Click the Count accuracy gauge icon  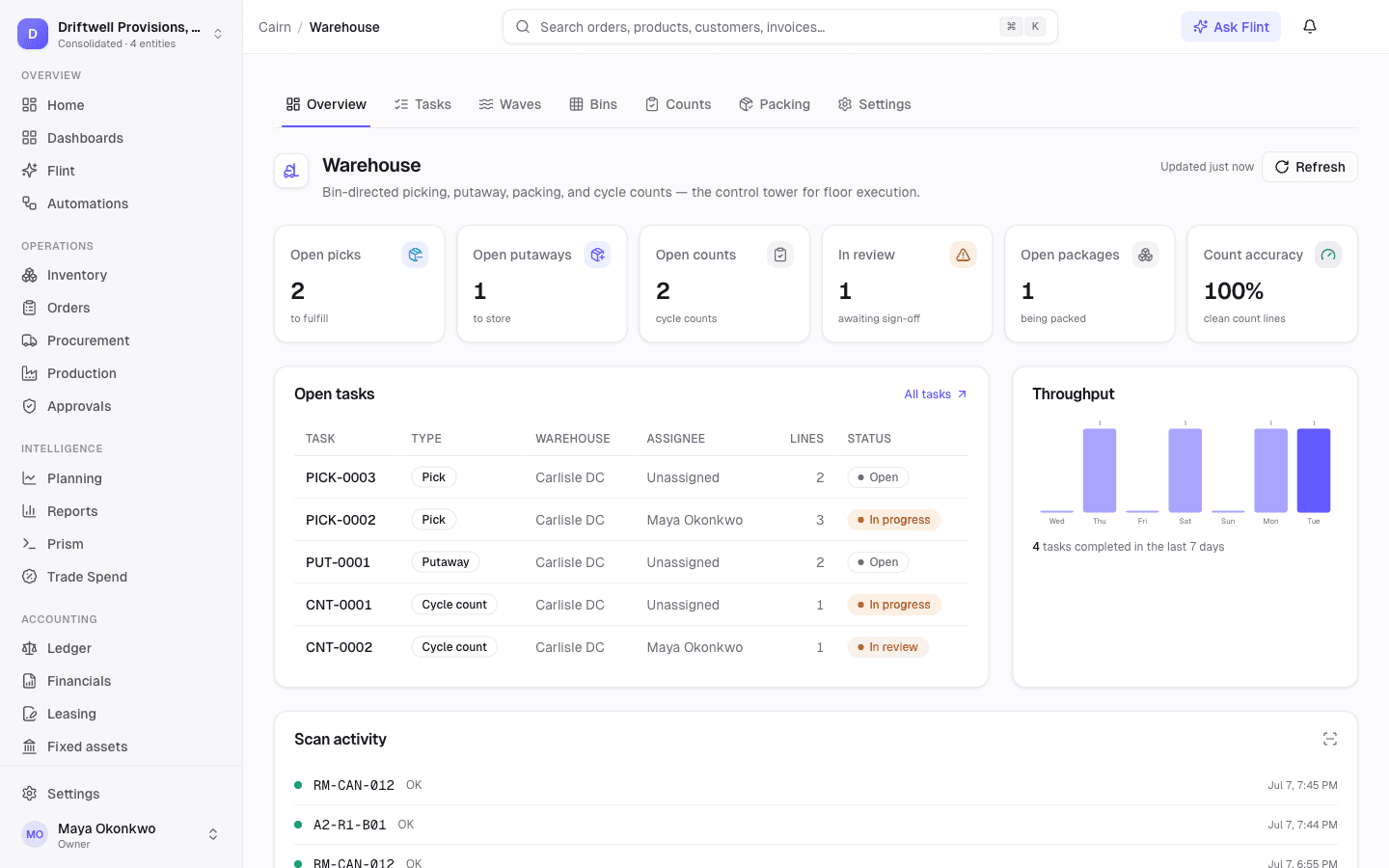pos(1328,255)
